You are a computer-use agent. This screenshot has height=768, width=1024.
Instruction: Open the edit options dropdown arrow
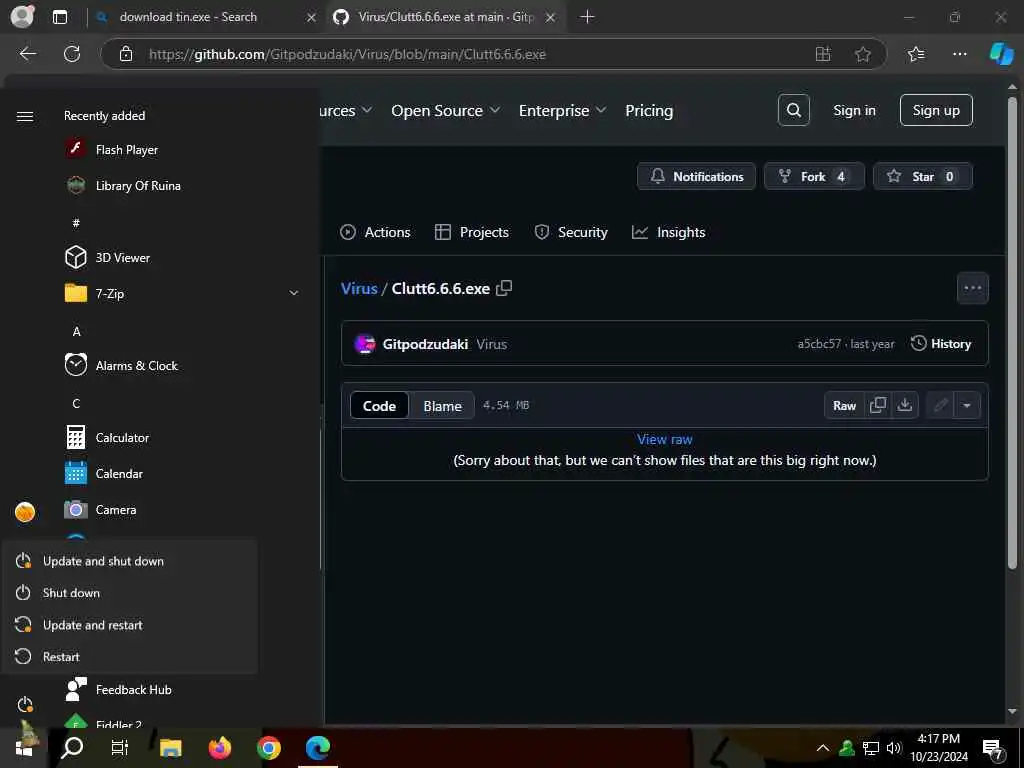coord(967,406)
